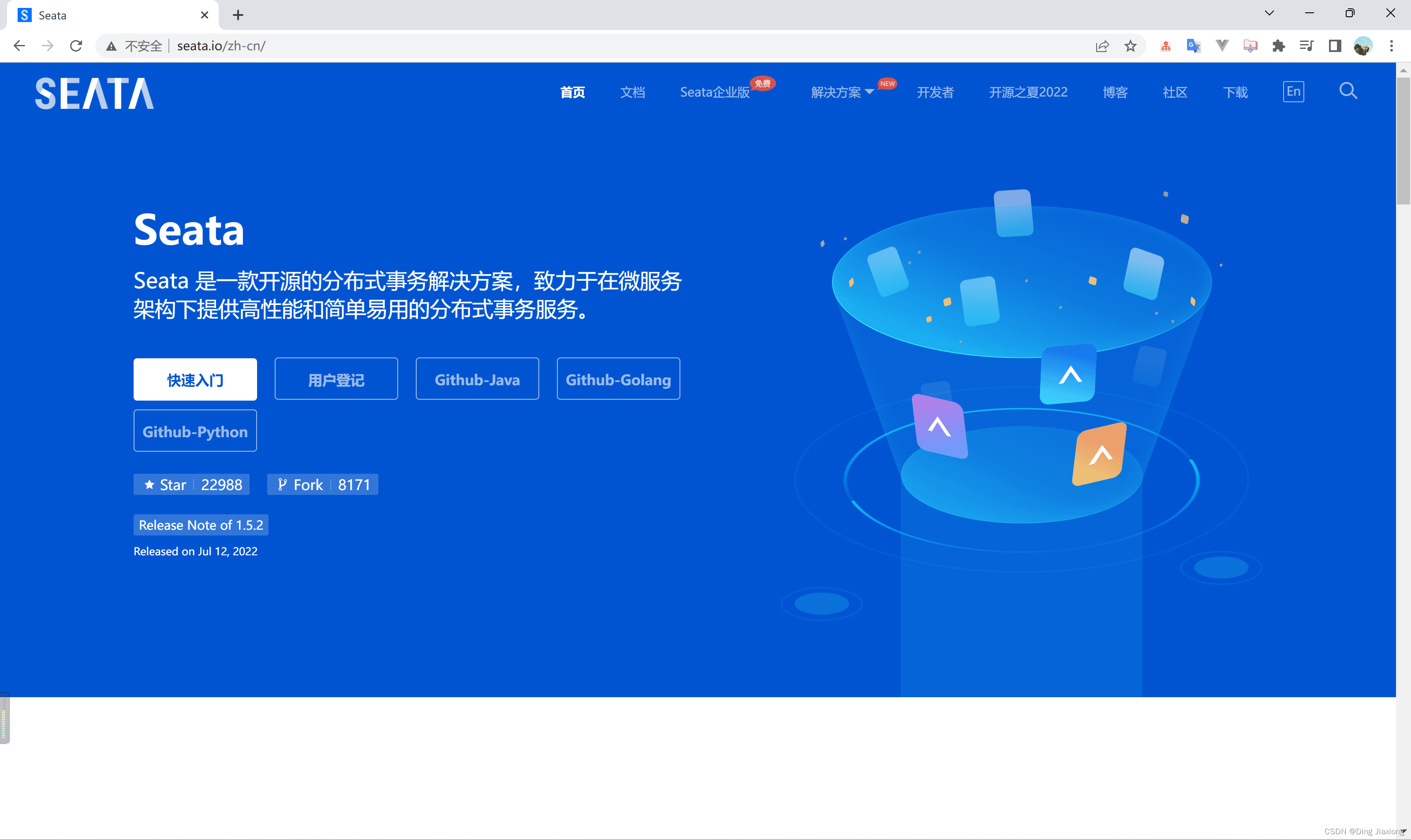Viewport: 1411px width, 840px height.
Task: Click the Seata tab favicon
Action: coord(24,15)
